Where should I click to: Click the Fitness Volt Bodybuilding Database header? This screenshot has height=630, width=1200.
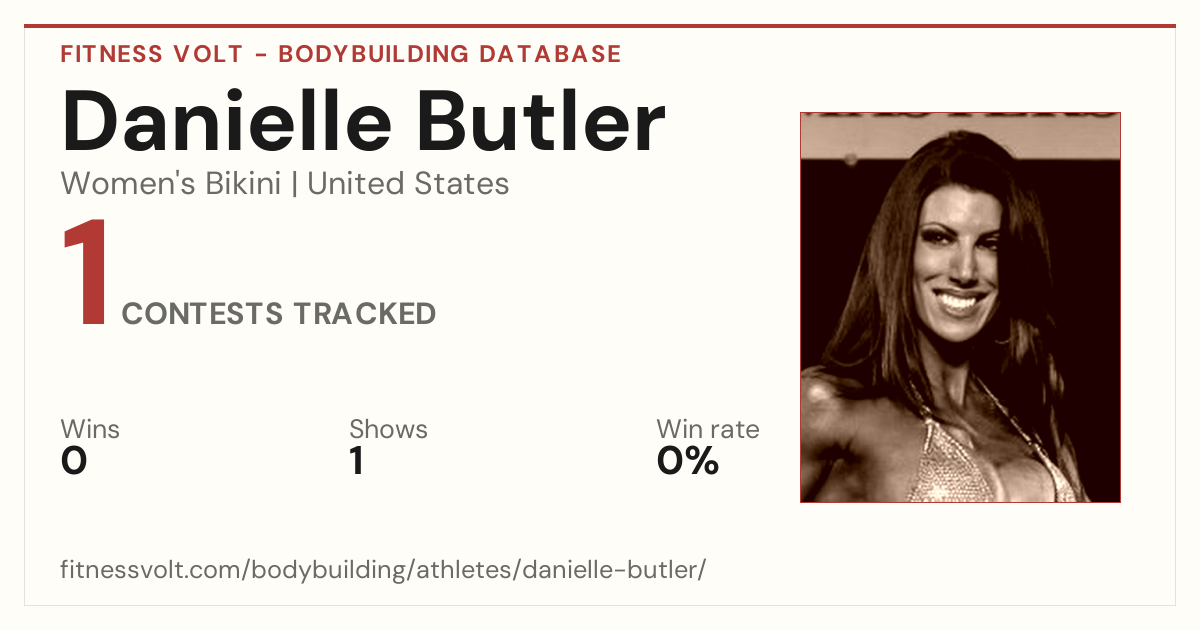pyautogui.click(x=341, y=54)
